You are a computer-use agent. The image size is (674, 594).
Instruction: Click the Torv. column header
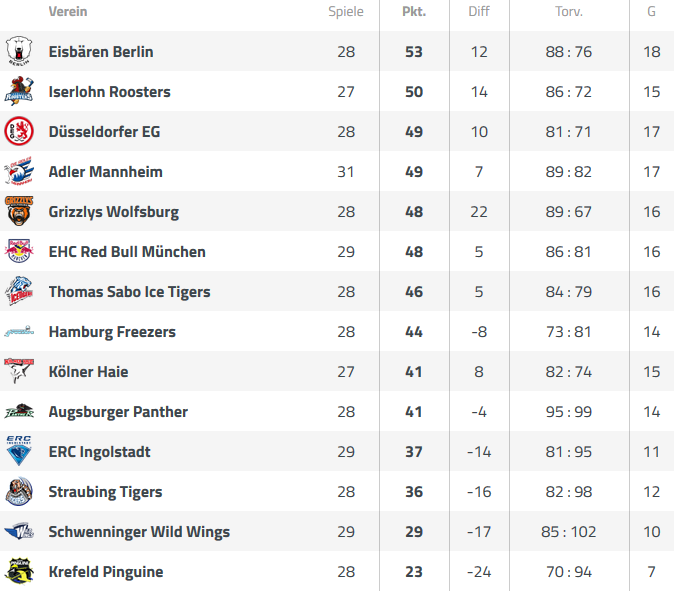click(569, 12)
